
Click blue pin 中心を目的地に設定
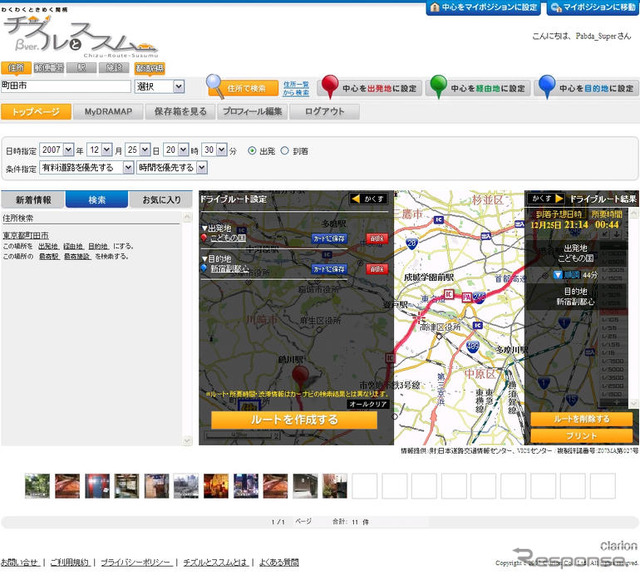coord(587,87)
